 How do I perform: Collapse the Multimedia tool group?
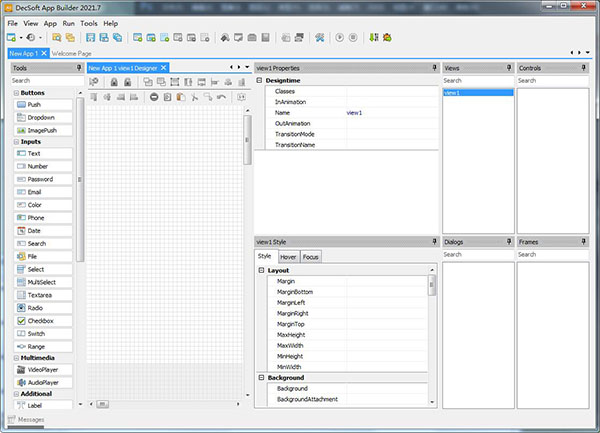tap(16, 358)
